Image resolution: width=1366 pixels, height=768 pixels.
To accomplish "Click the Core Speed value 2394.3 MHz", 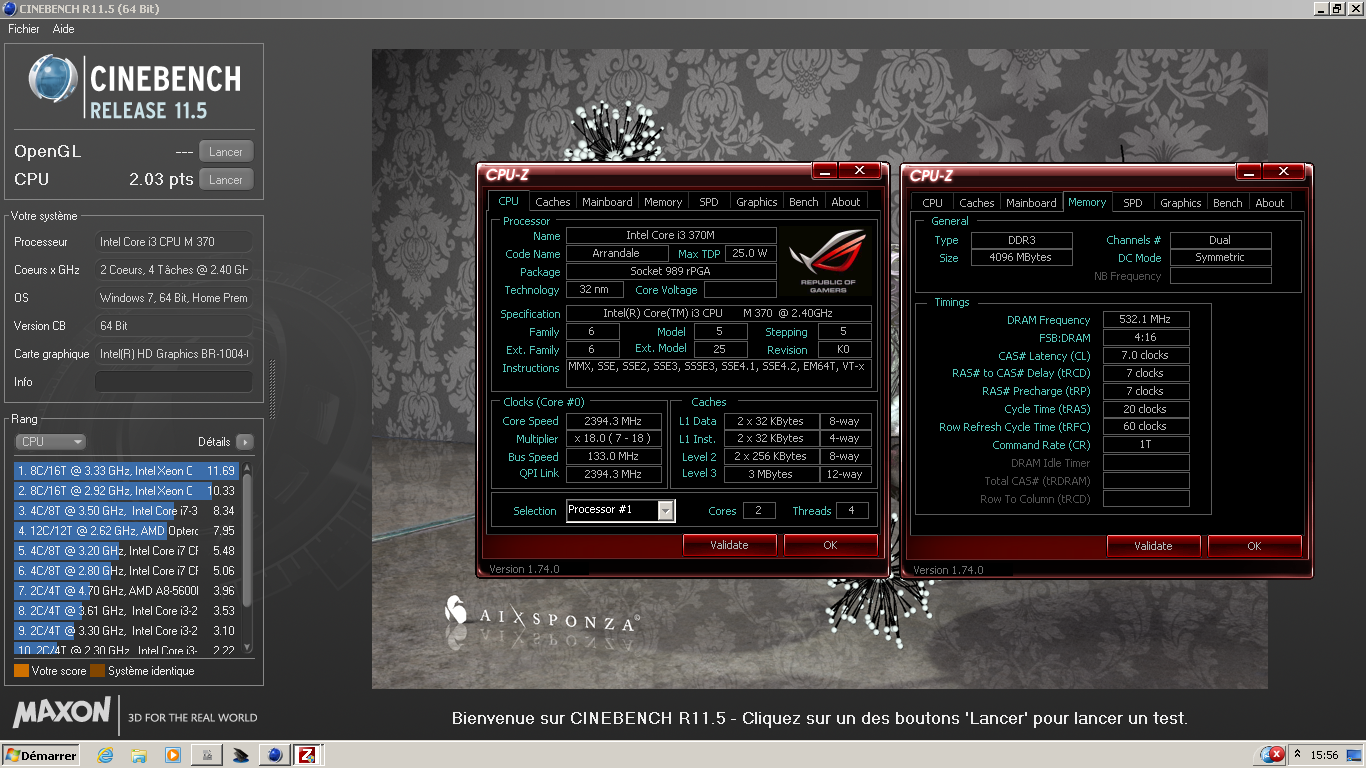I will click(614, 421).
